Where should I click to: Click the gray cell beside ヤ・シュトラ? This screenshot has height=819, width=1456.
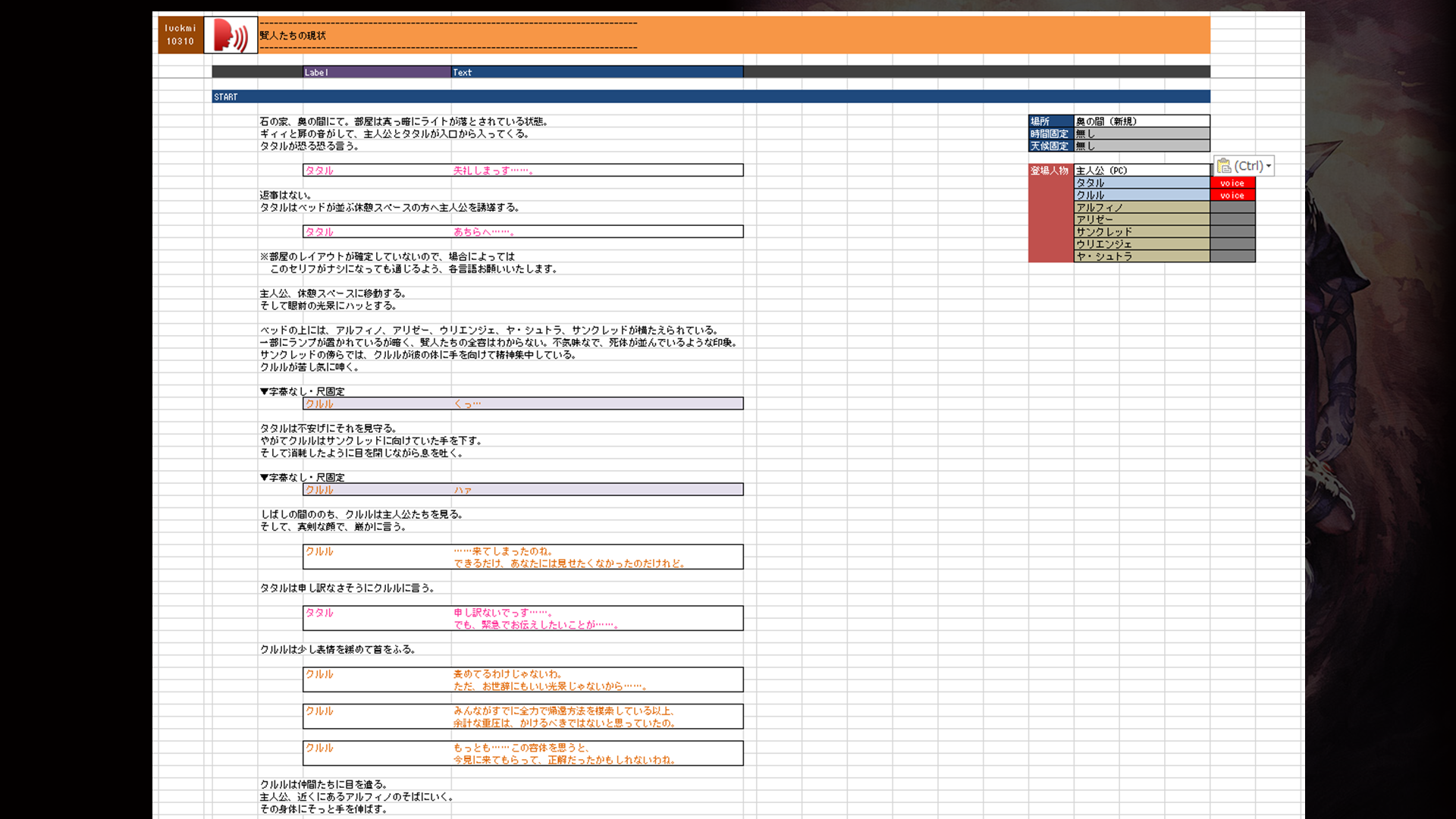point(1232,256)
